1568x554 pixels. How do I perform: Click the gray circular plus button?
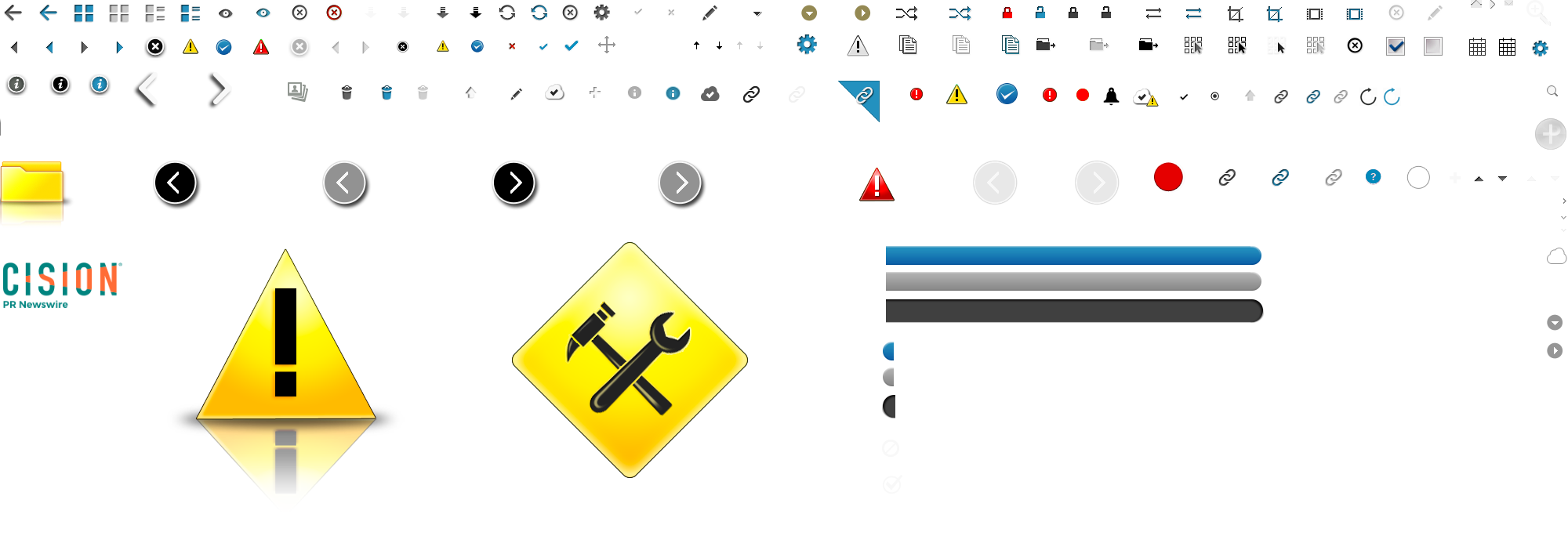(x=1551, y=134)
